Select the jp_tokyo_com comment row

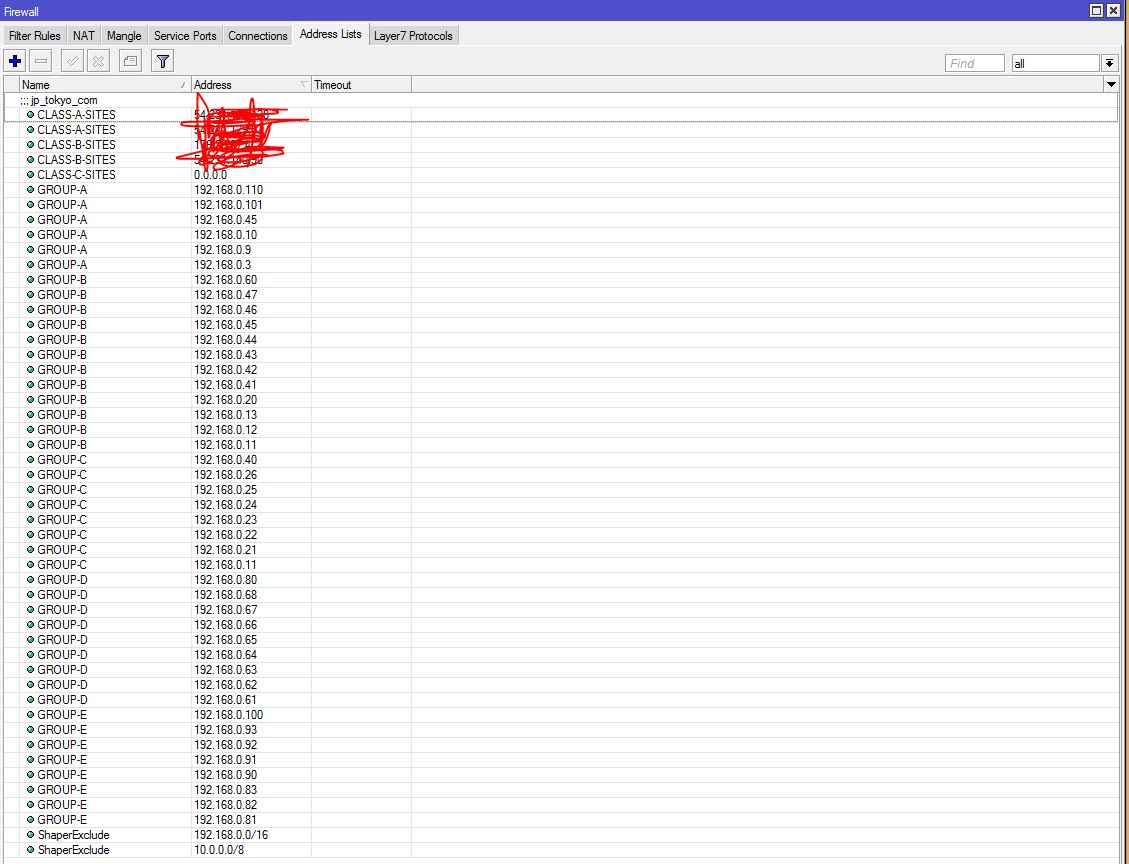click(x=561, y=100)
